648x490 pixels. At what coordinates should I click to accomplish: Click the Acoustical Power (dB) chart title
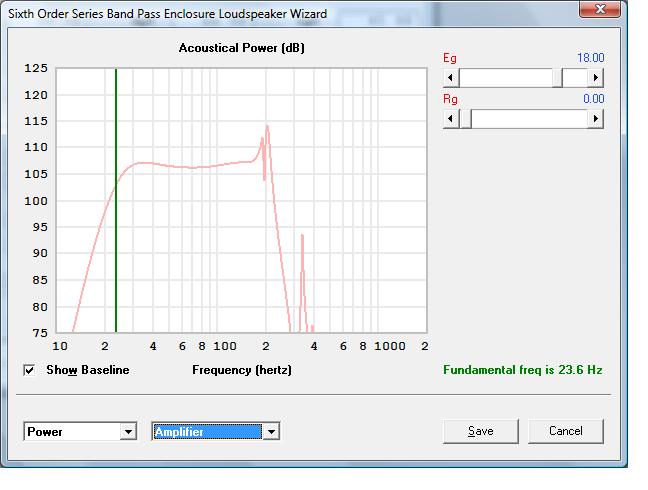(x=242, y=48)
